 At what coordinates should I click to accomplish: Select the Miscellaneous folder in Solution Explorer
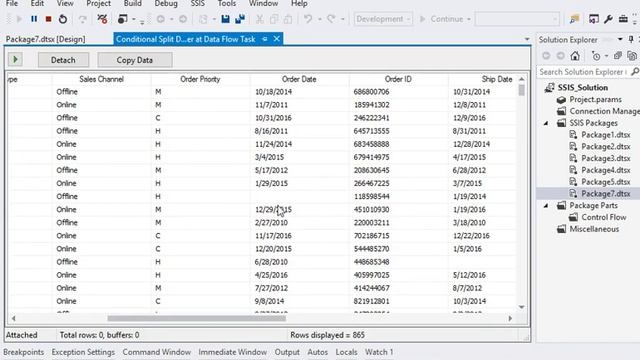point(594,229)
